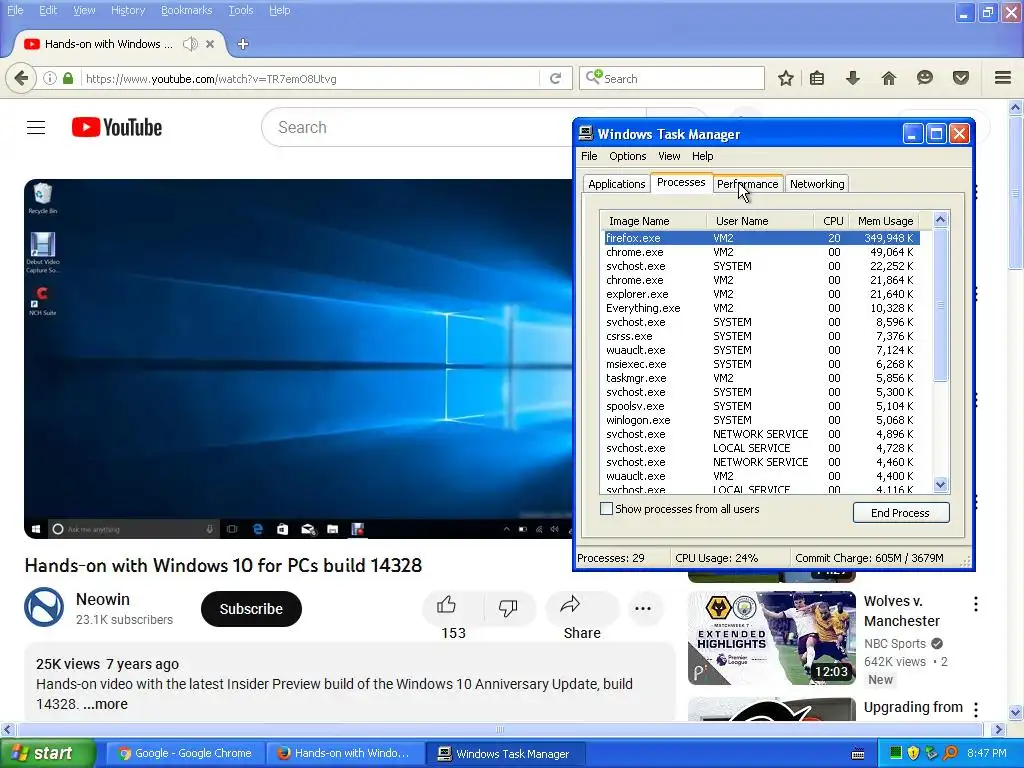Click the Firefox URL address field
The image size is (1024, 768).
coord(310,78)
